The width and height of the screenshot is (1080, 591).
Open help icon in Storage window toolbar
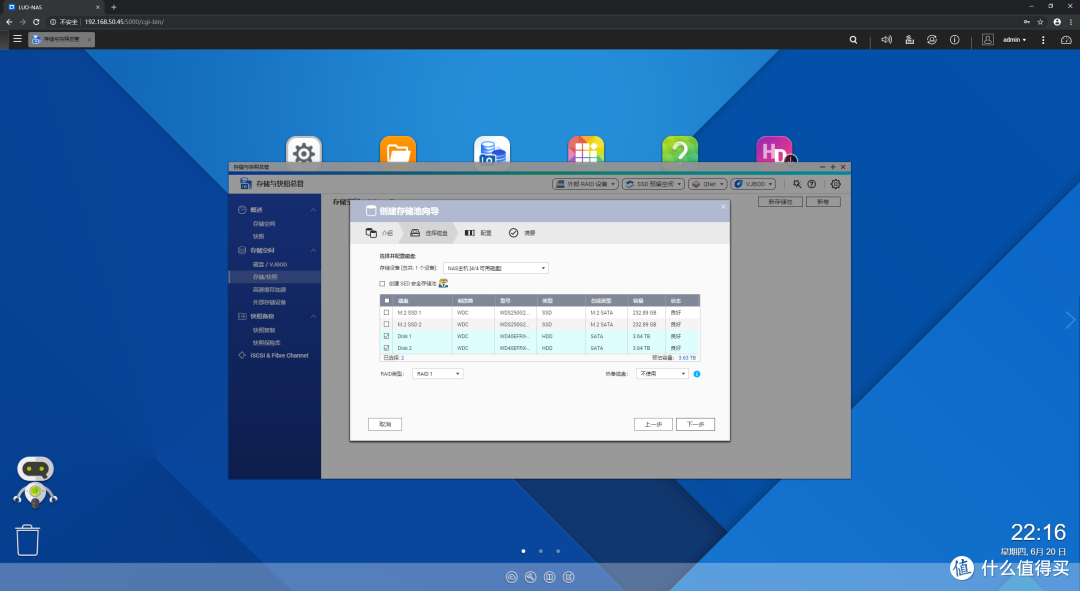click(811, 184)
